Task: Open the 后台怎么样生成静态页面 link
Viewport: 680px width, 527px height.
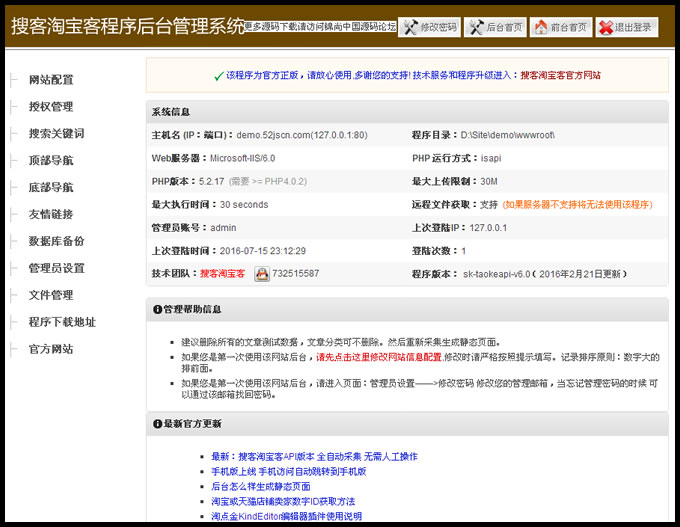Action: [x=260, y=486]
